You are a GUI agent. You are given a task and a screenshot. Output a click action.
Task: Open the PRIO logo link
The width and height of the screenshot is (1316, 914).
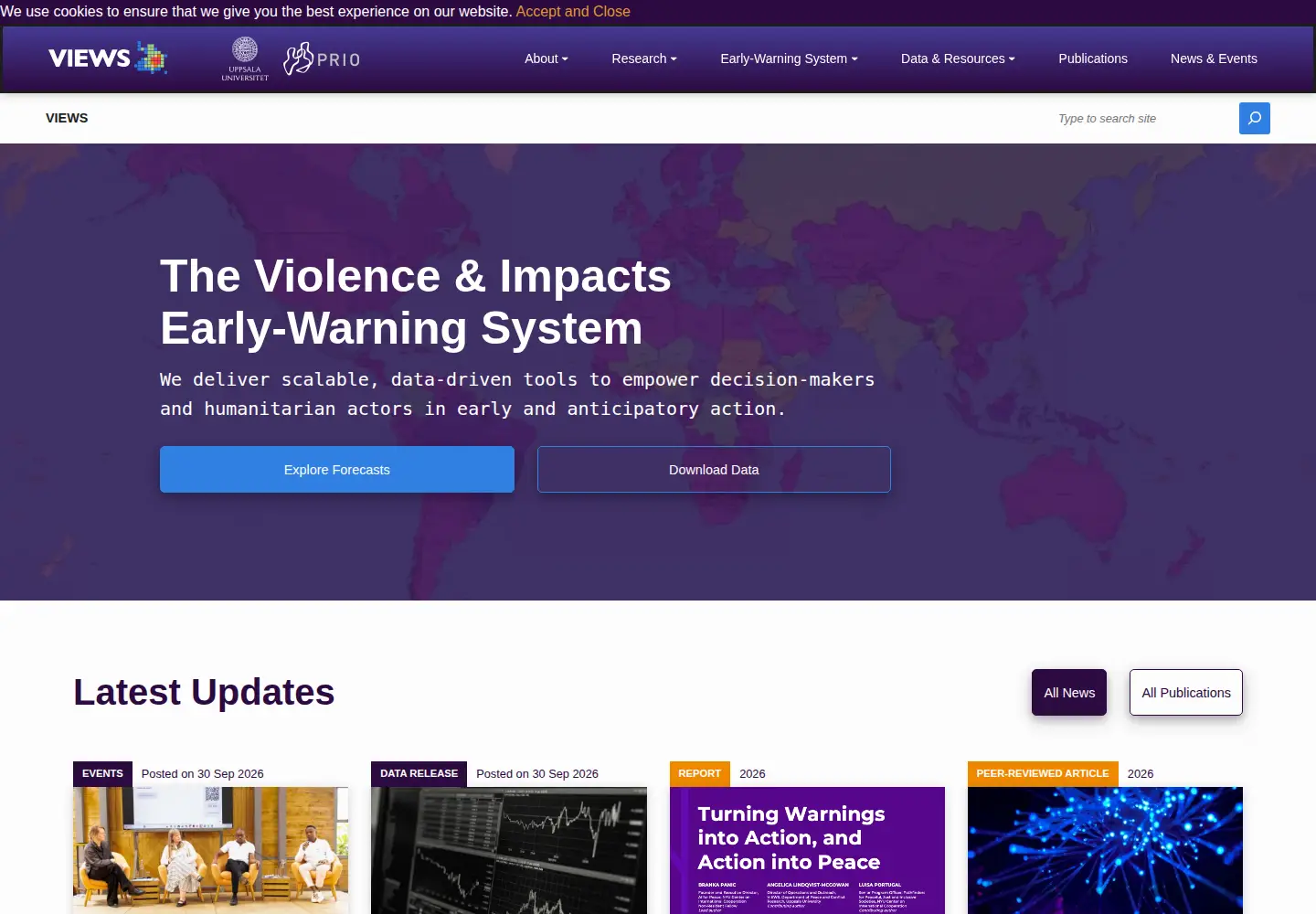click(322, 59)
